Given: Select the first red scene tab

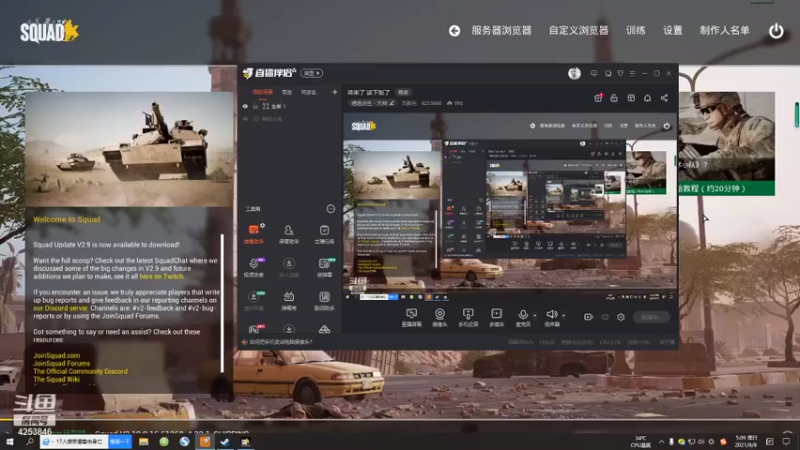Looking at the screenshot, I should point(262,92).
